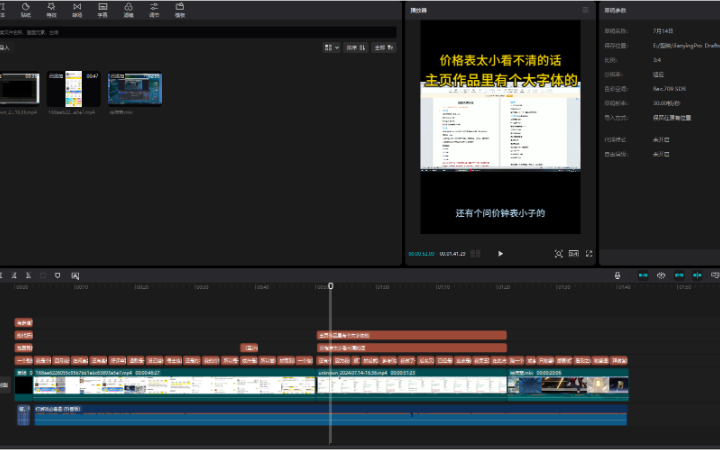Select the dark screen-recording .mp4 thumbnail
Image resolution: width=720 pixels, height=450 pixels.
[19, 88]
